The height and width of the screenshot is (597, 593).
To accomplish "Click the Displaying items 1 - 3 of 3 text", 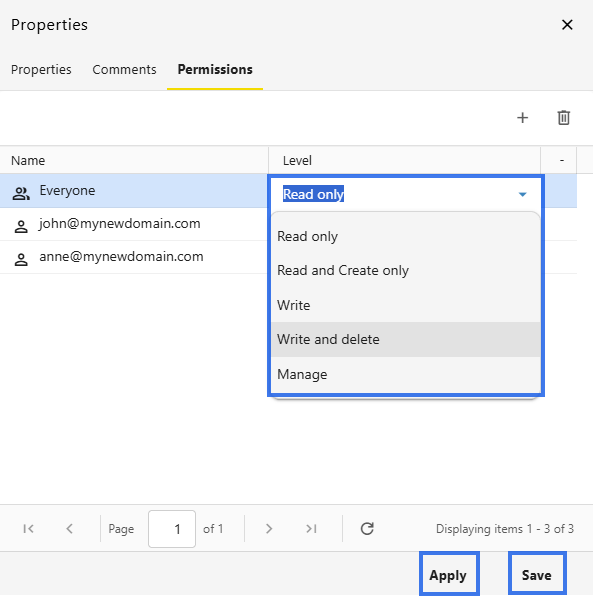I will coord(505,529).
